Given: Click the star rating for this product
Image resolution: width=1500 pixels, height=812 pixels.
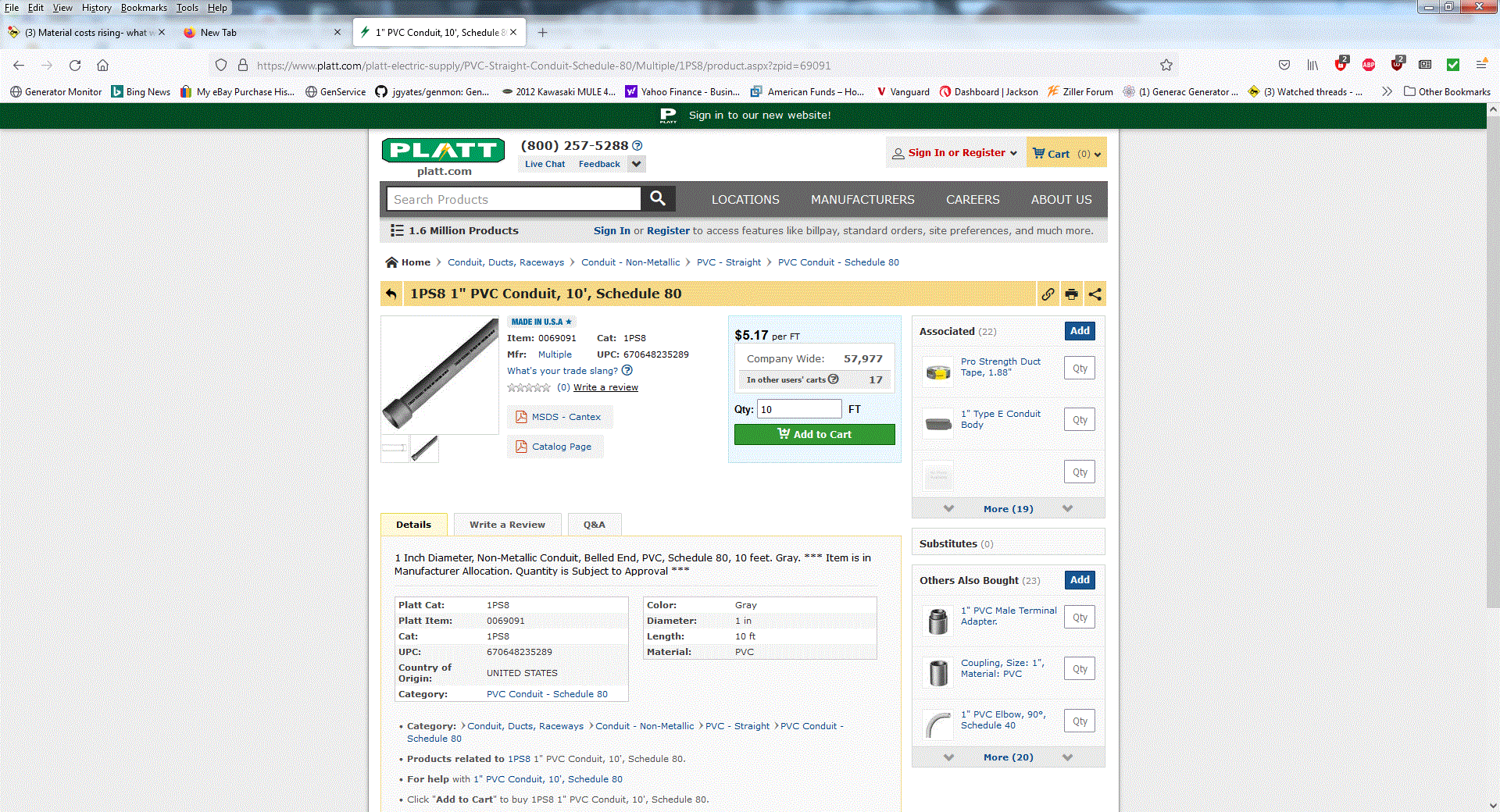Looking at the screenshot, I should (x=529, y=387).
